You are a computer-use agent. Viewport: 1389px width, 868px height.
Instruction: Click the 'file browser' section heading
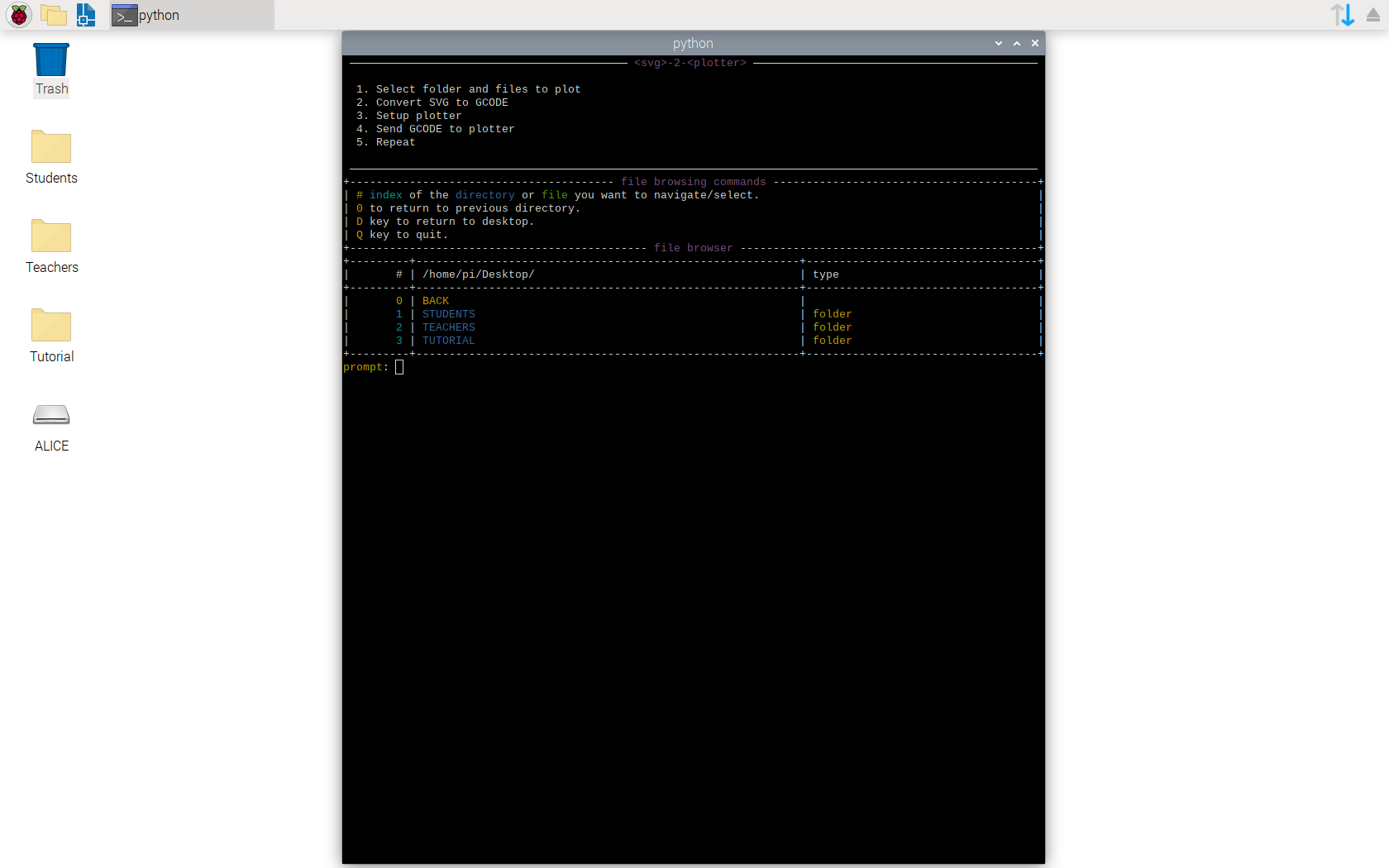[x=694, y=248]
